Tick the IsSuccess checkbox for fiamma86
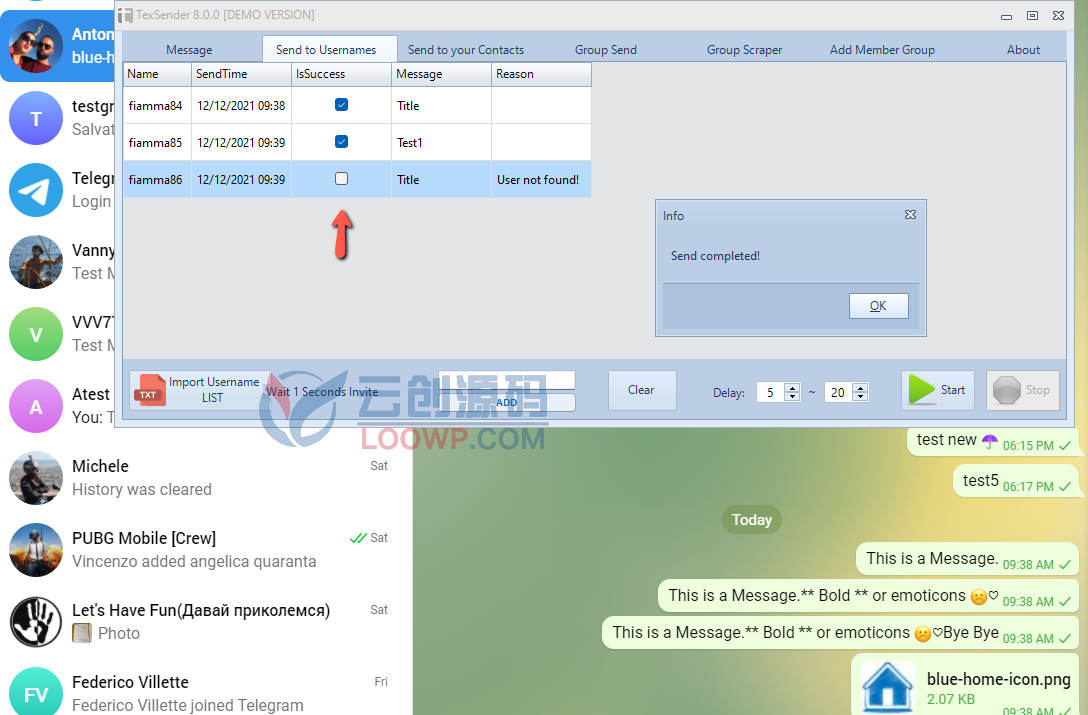The image size is (1088, 715). [x=341, y=178]
